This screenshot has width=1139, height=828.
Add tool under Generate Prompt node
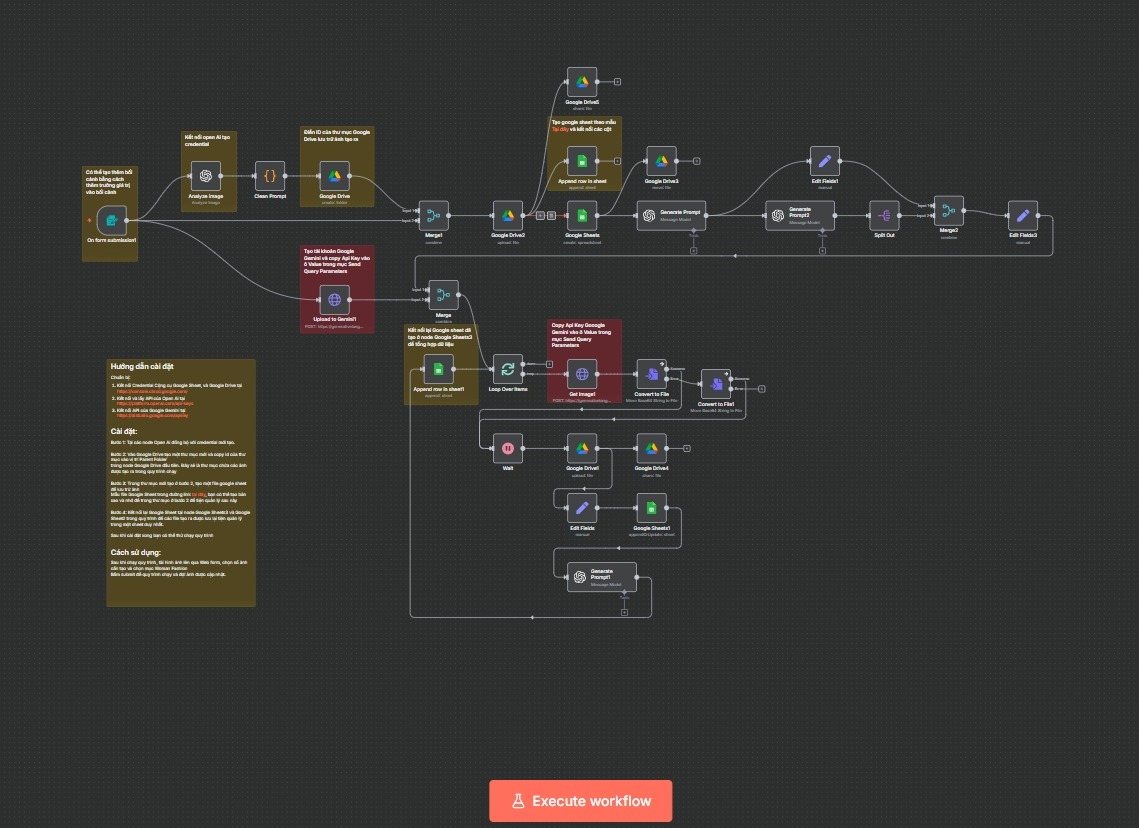(692, 249)
